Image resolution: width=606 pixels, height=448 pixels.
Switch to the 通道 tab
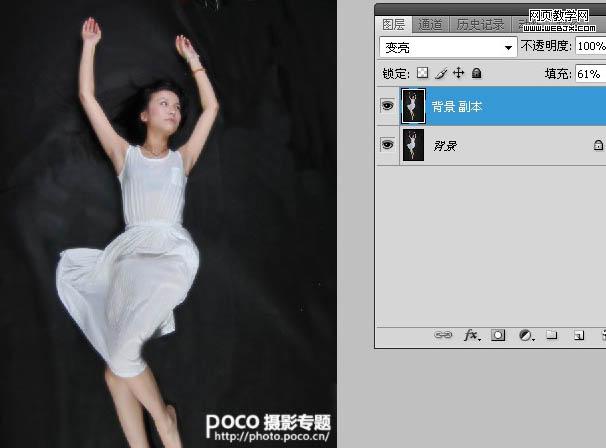[430, 25]
